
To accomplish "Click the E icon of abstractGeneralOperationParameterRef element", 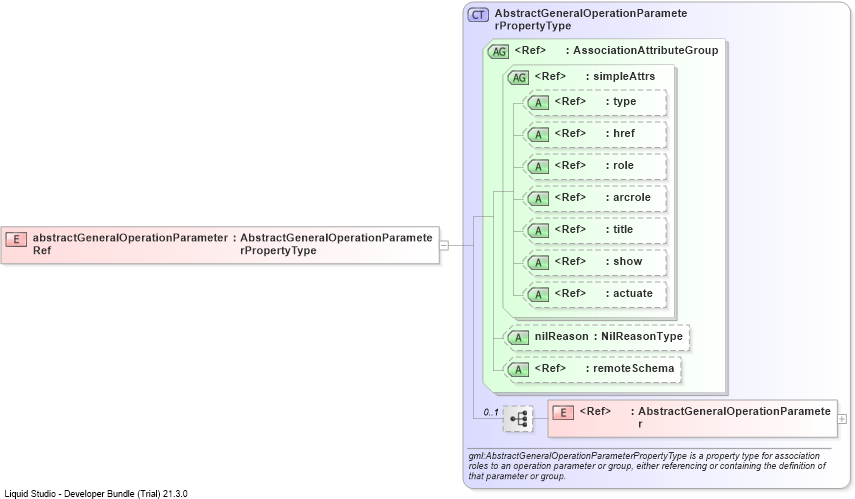I will point(16,239).
